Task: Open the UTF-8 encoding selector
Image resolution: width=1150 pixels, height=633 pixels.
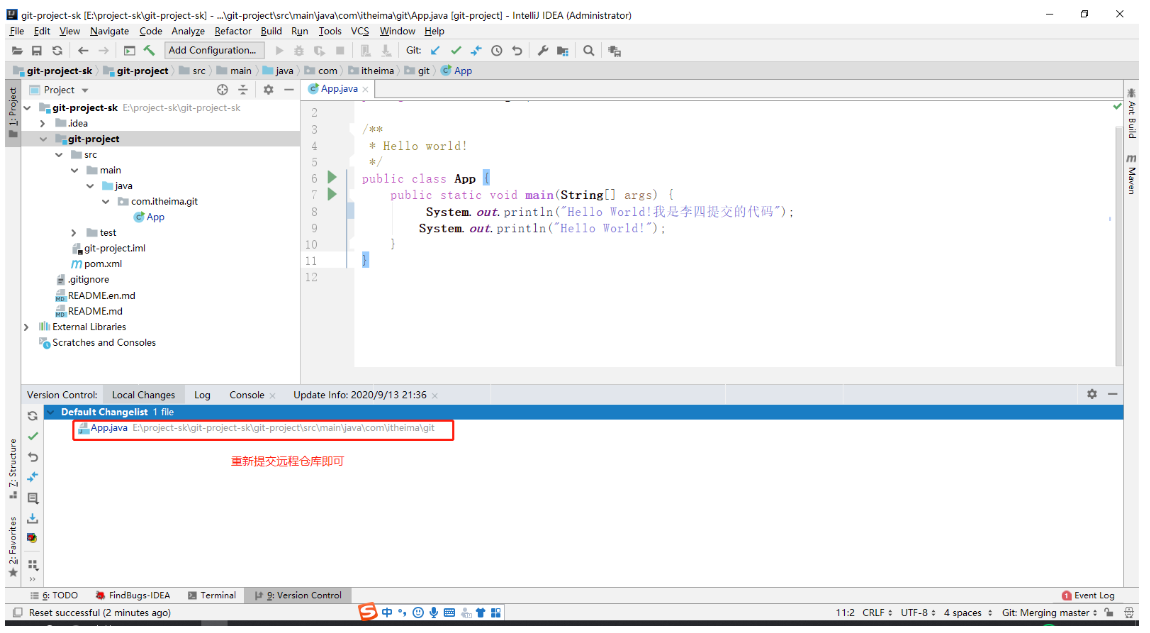Action: (918, 612)
